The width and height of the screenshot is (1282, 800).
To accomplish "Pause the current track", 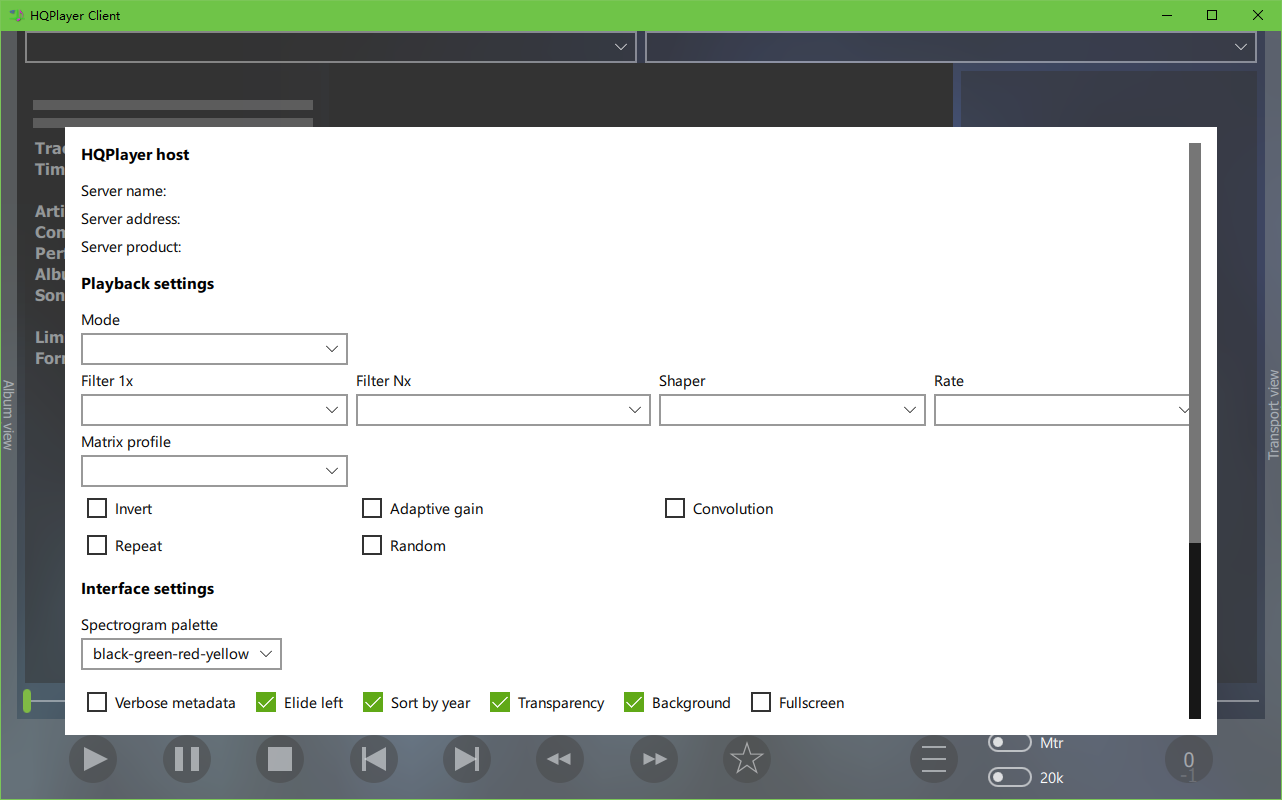I will [x=187, y=759].
